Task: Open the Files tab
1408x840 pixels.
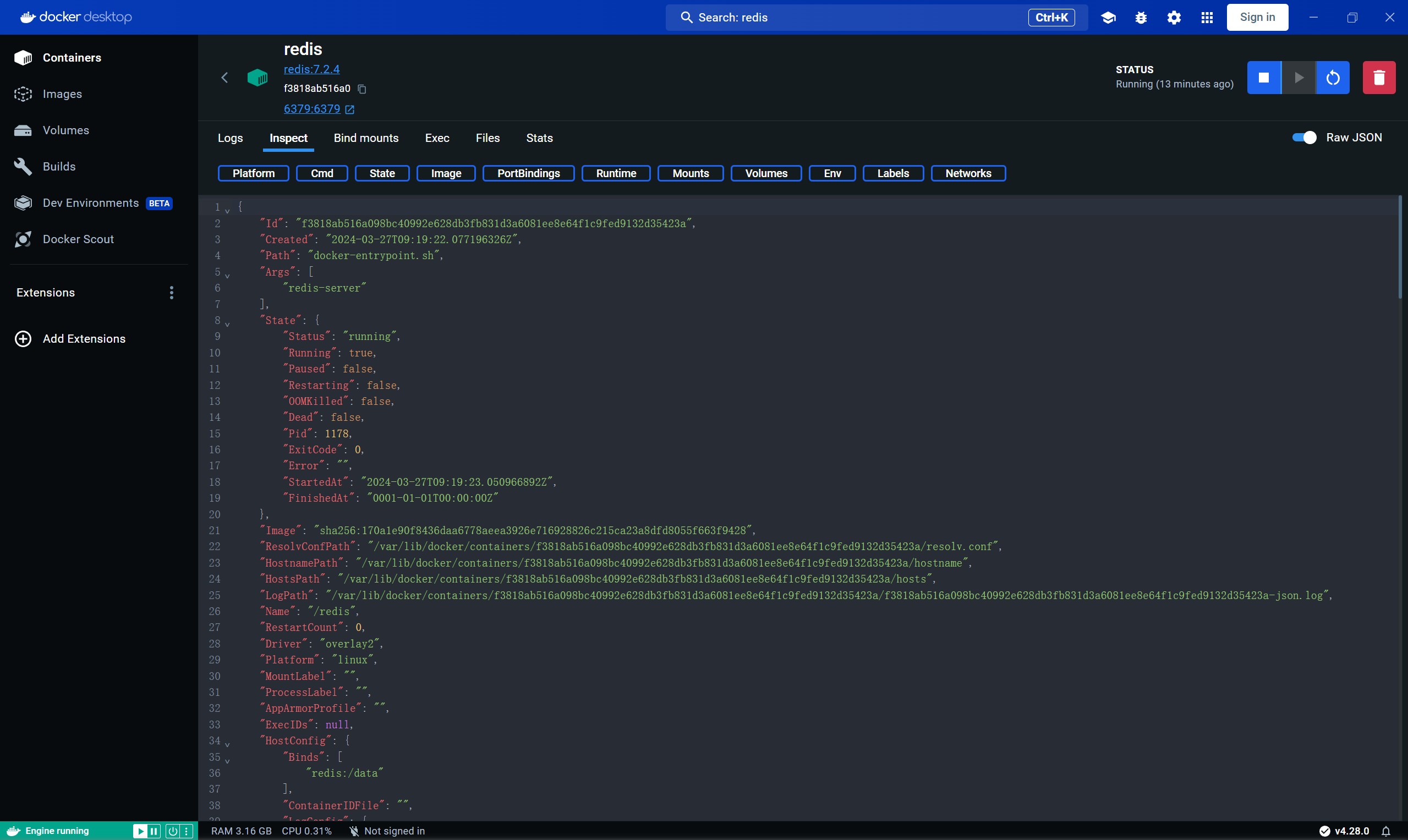Action: (487, 138)
